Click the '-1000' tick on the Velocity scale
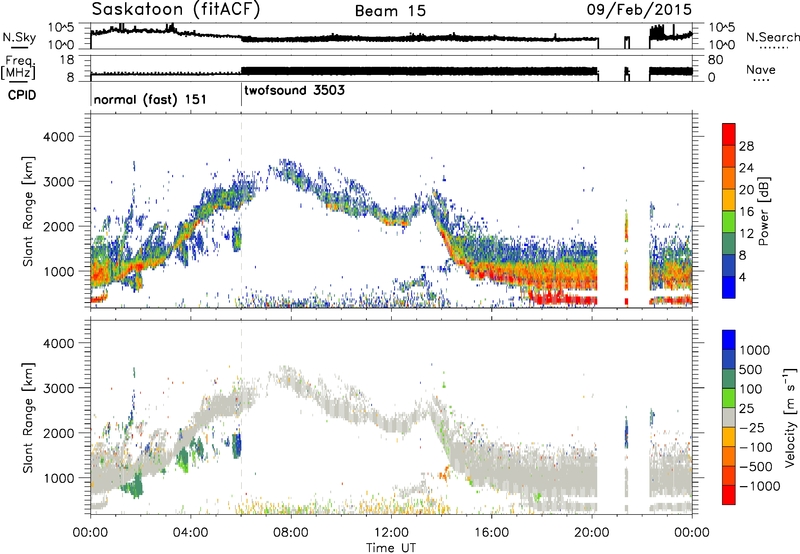 (x=759, y=486)
